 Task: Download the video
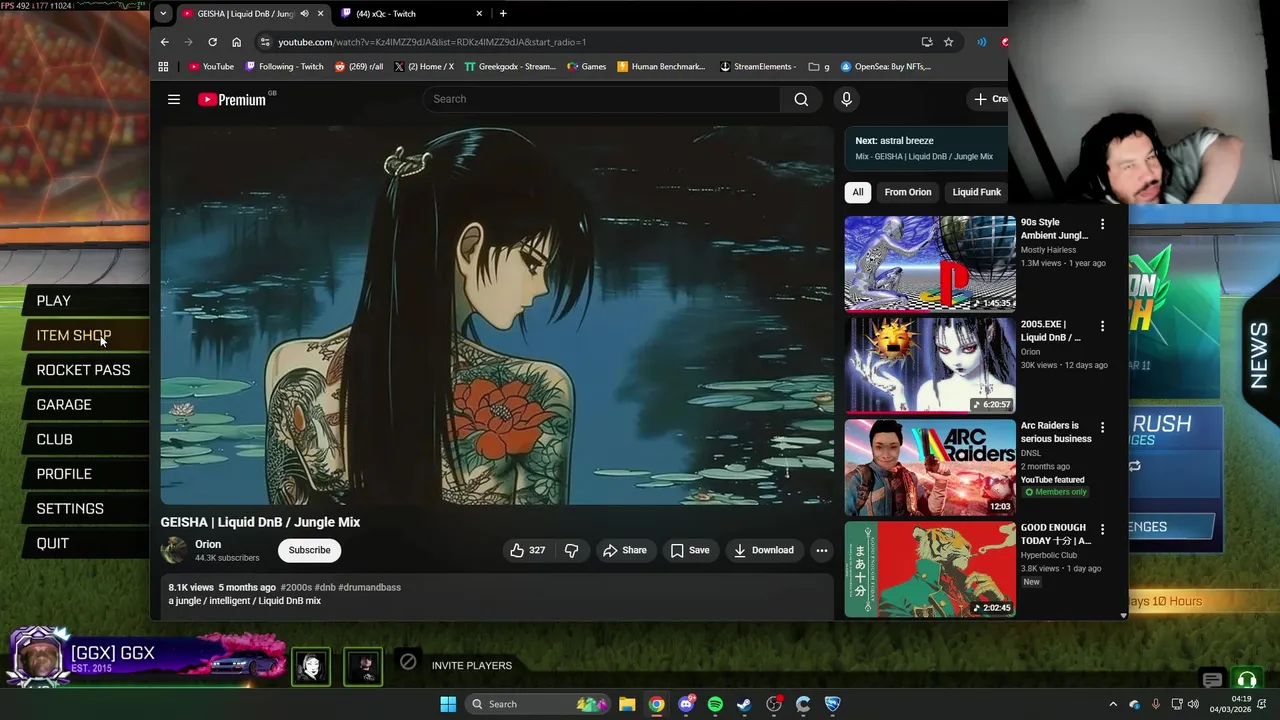tap(763, 550)
